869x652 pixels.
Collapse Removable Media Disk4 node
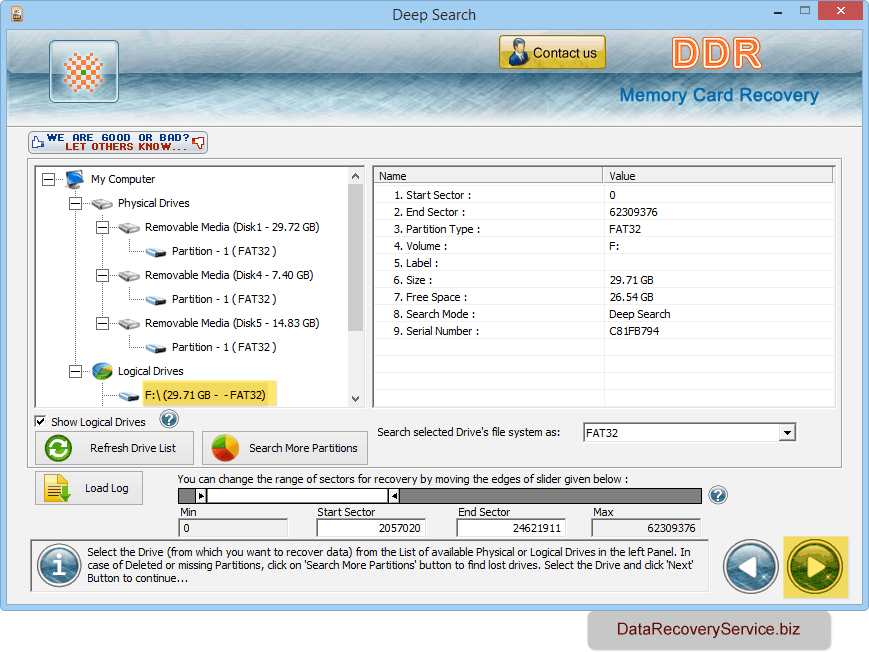coord(103,276)
